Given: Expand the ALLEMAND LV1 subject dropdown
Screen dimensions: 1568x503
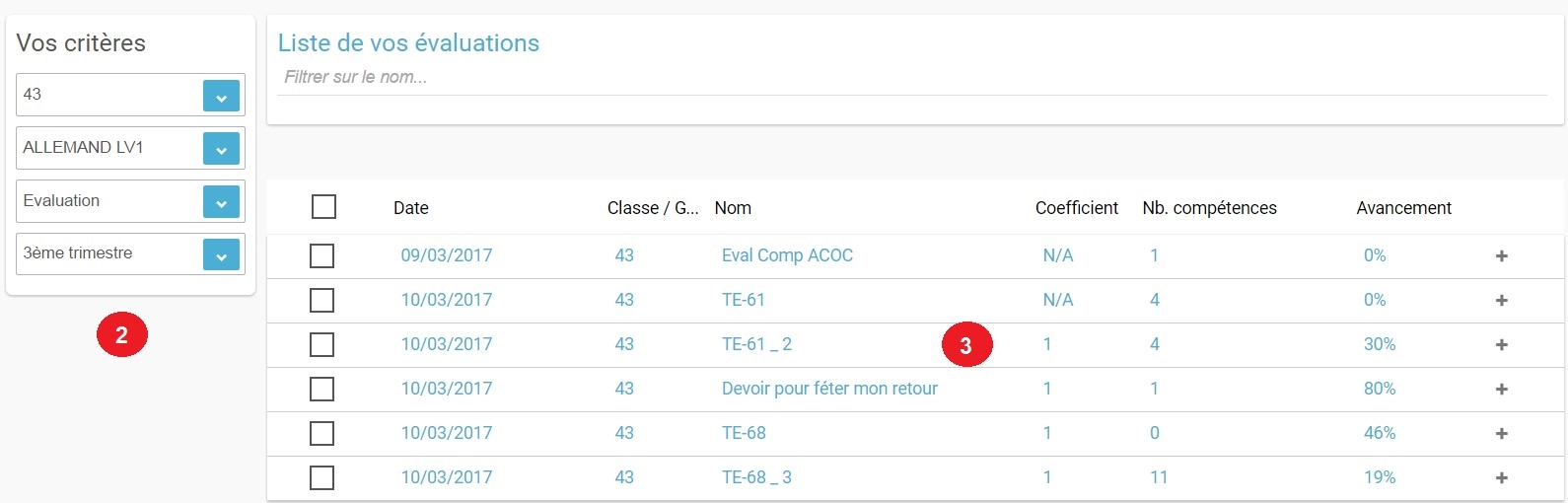Looking at the screenshot, I should point(221,149).
